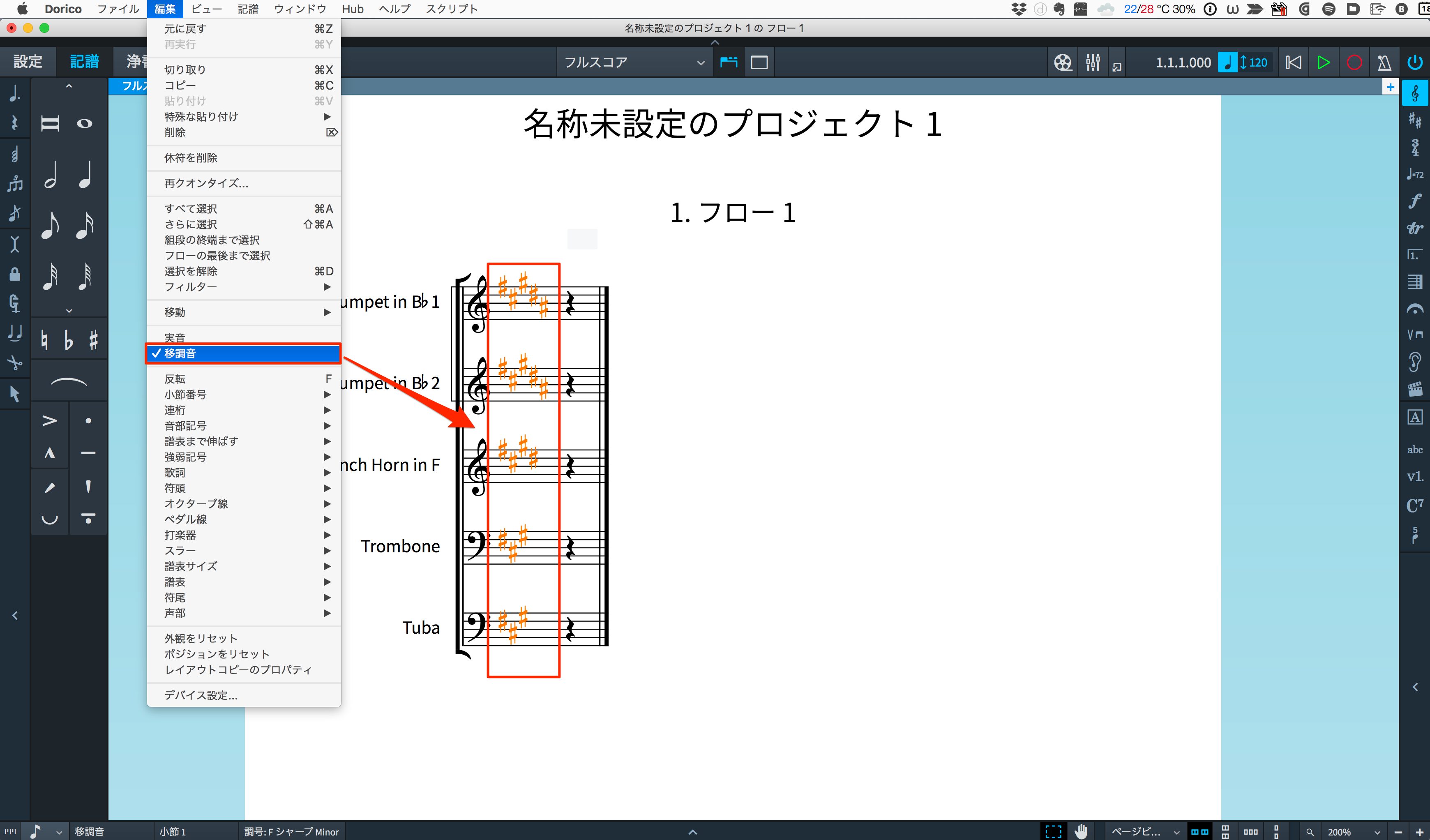The image size is (1430, 840).
Task: Toggle rests input mode
Action: tap(15, 123)
